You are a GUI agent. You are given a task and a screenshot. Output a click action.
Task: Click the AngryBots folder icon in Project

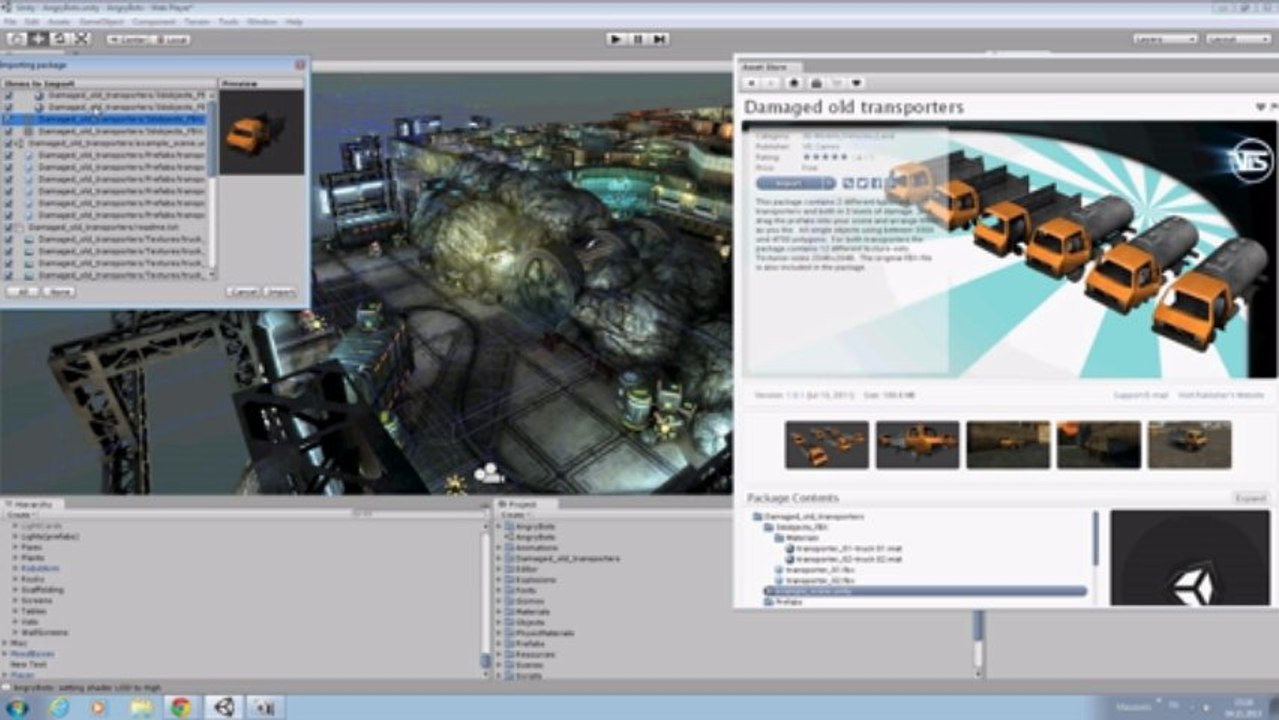(x=509, y=526)
